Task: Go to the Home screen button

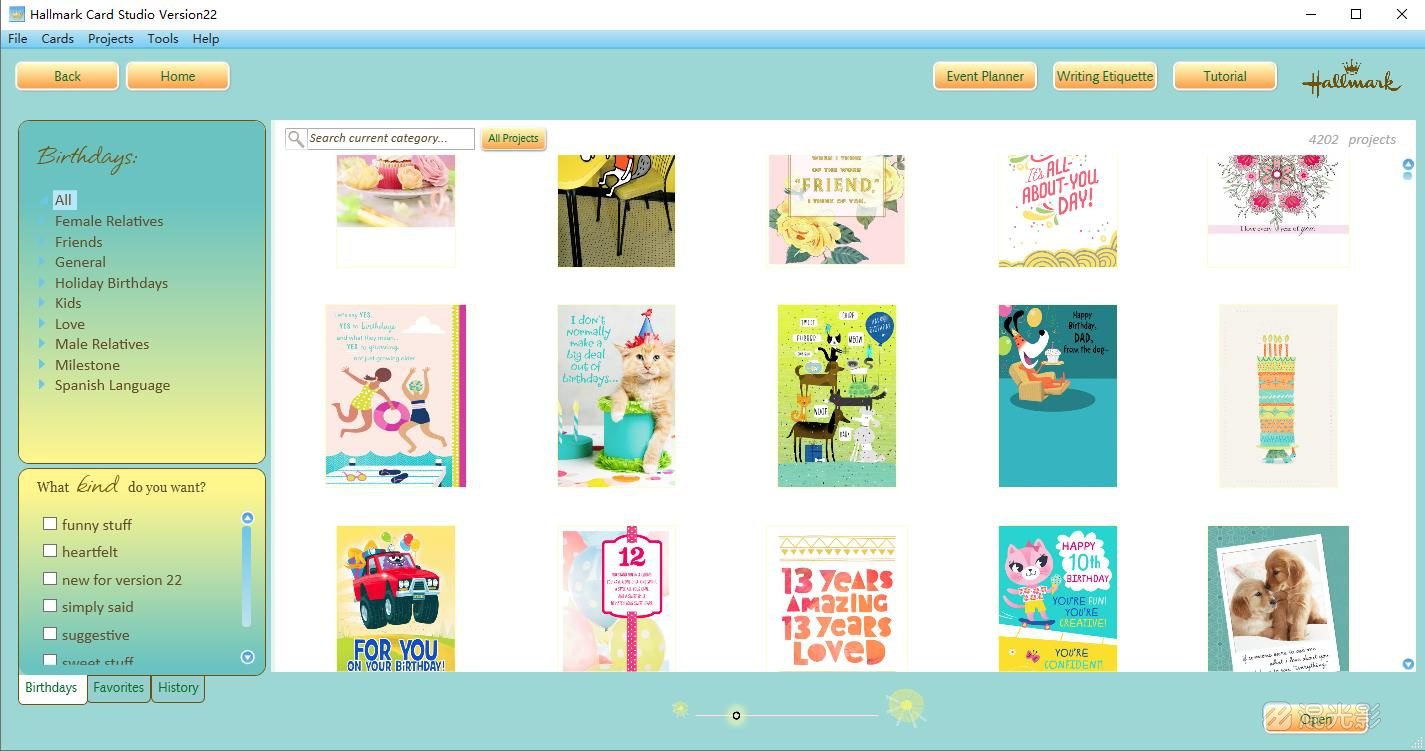Action: tap(178, 76)
